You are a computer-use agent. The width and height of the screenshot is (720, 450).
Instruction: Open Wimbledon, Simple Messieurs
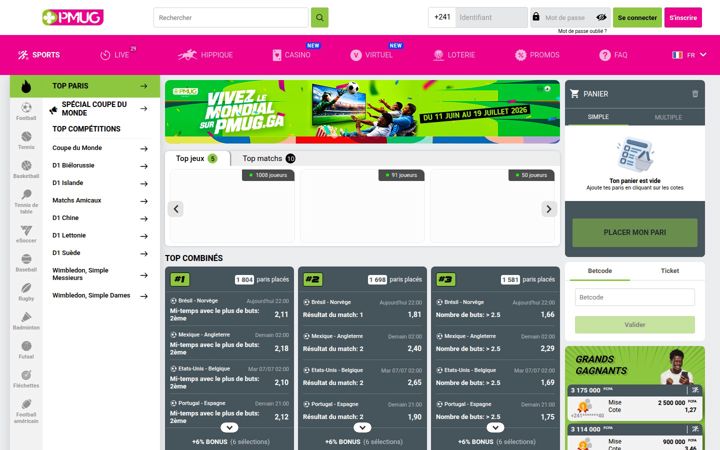click(x=100, y=274)
